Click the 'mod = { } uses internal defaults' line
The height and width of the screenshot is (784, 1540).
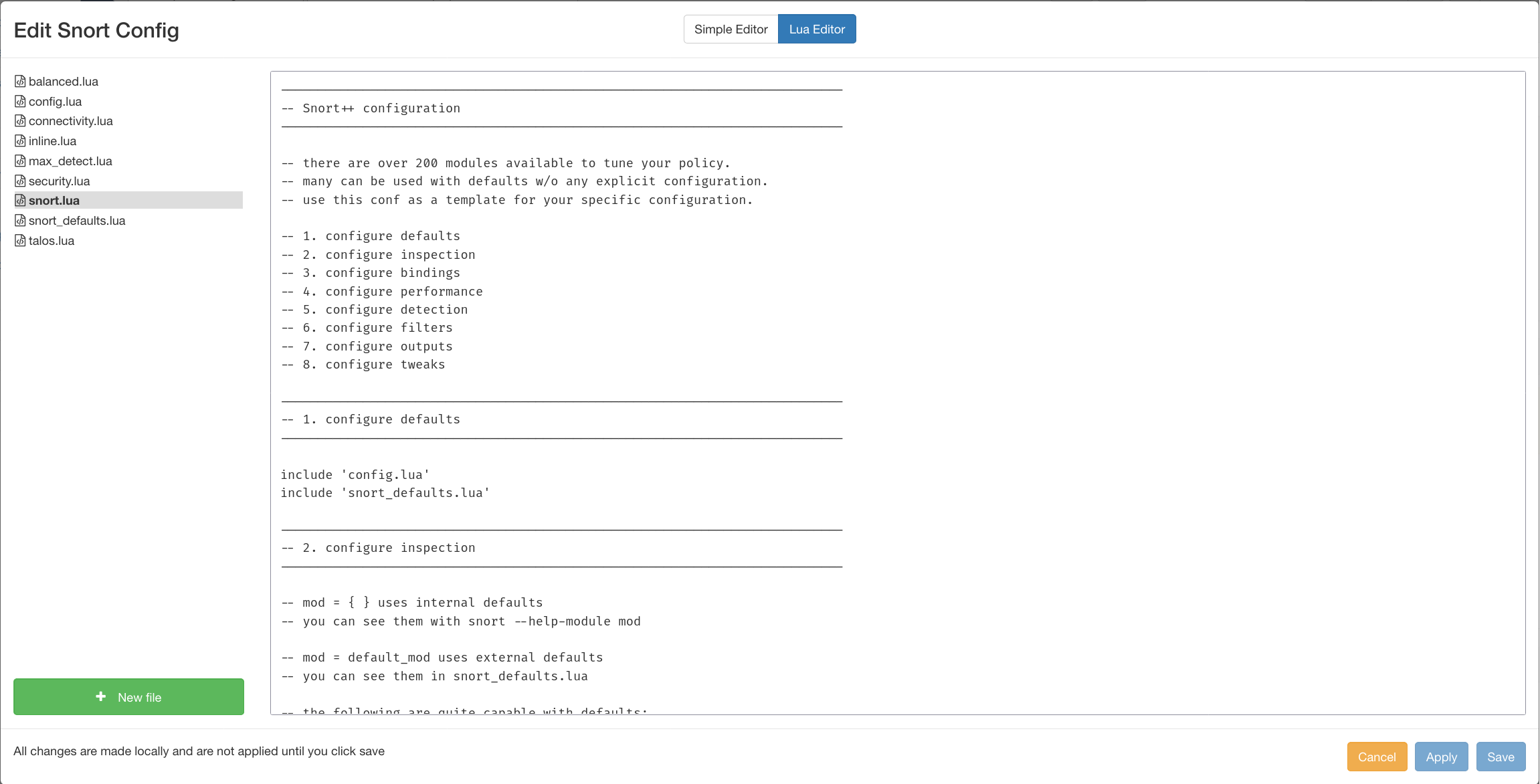[412, 603]
